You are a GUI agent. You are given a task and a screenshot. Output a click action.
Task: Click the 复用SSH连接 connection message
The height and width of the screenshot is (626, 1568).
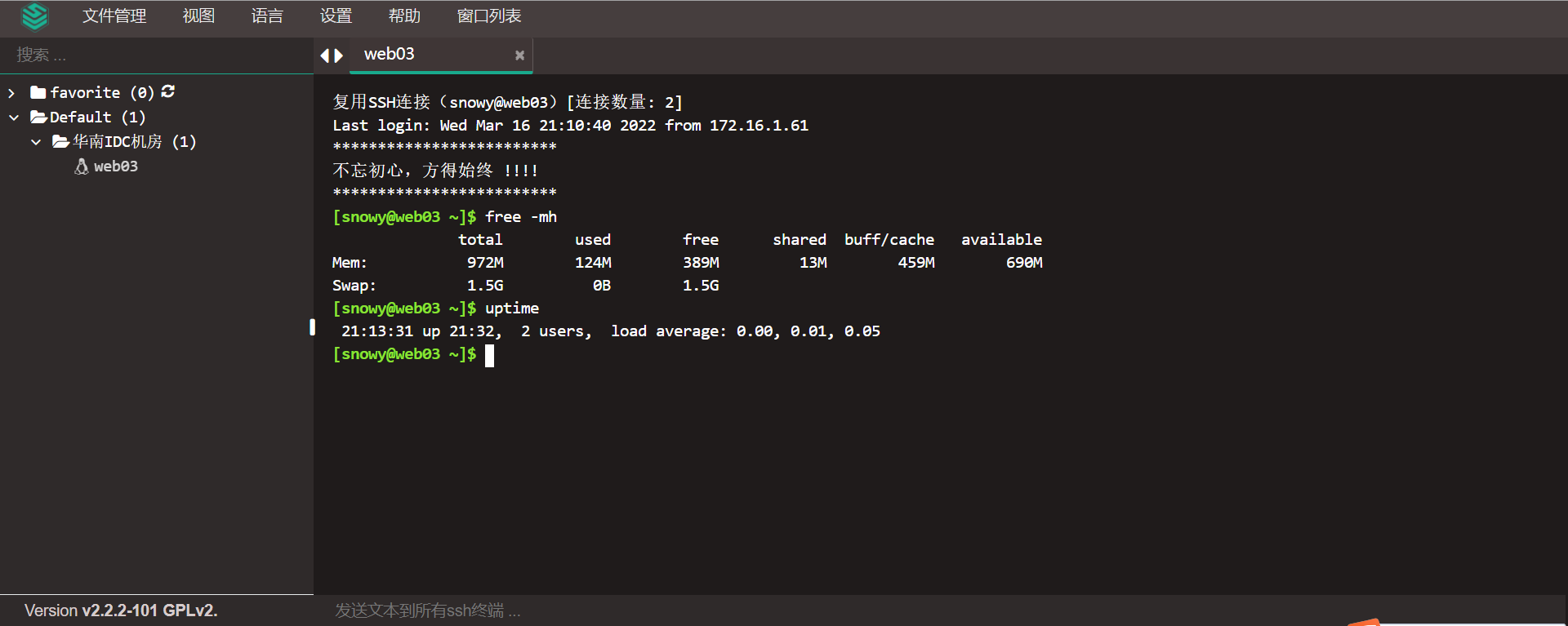pos(507,102)
